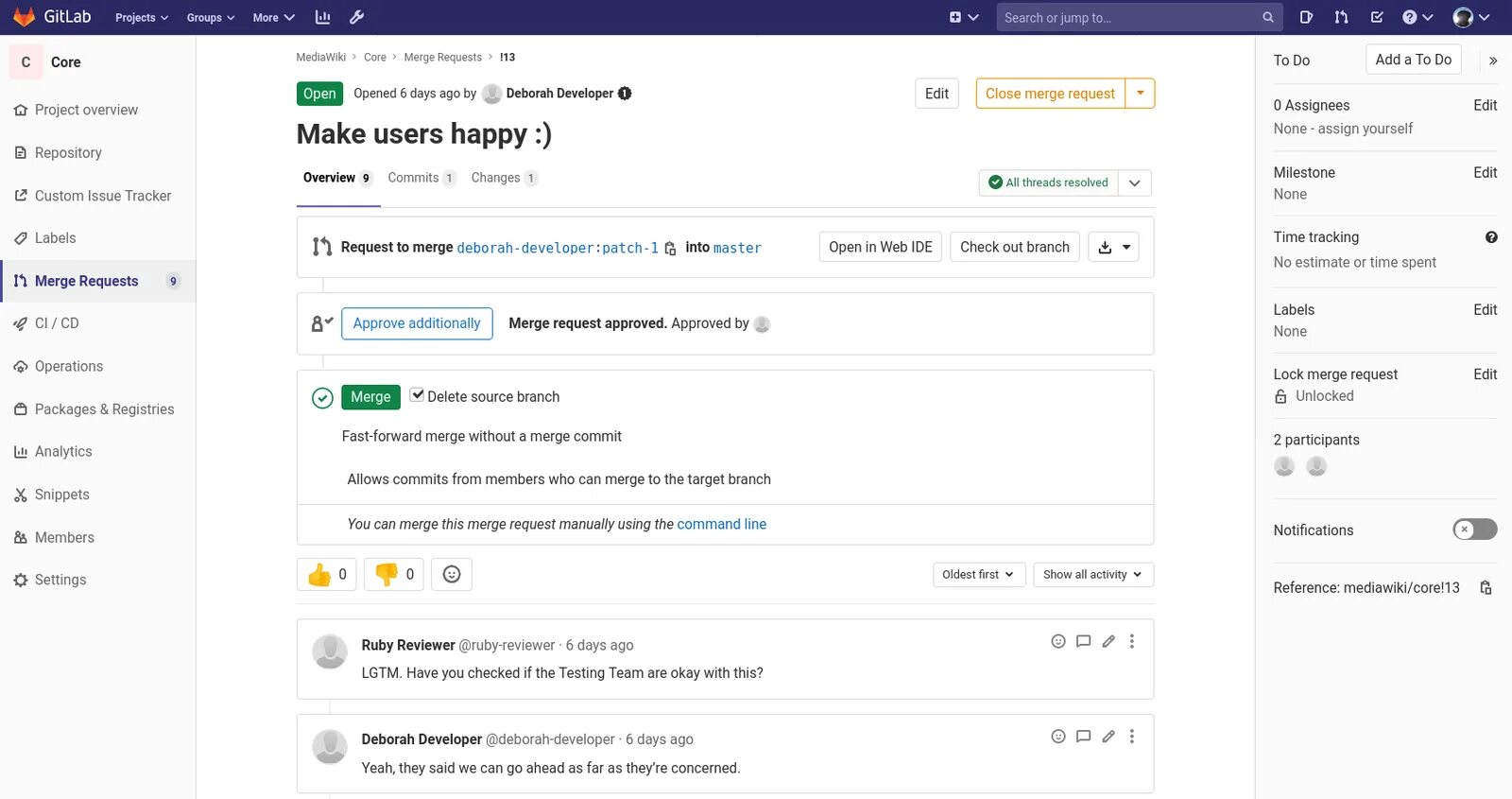The image size is (1512, 799).
Task: Follow the command line link
Action: [721, 524]
